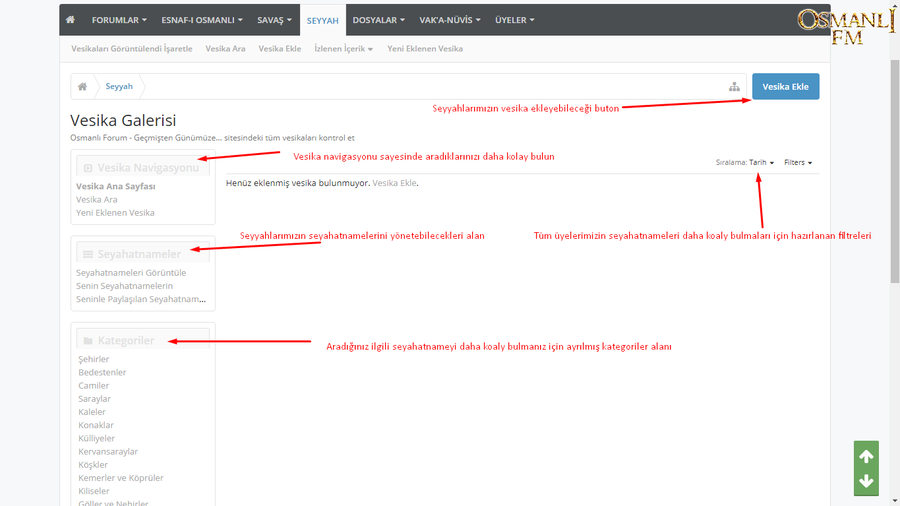
Task: Select the SEYYAH tab
Action: 323,21
